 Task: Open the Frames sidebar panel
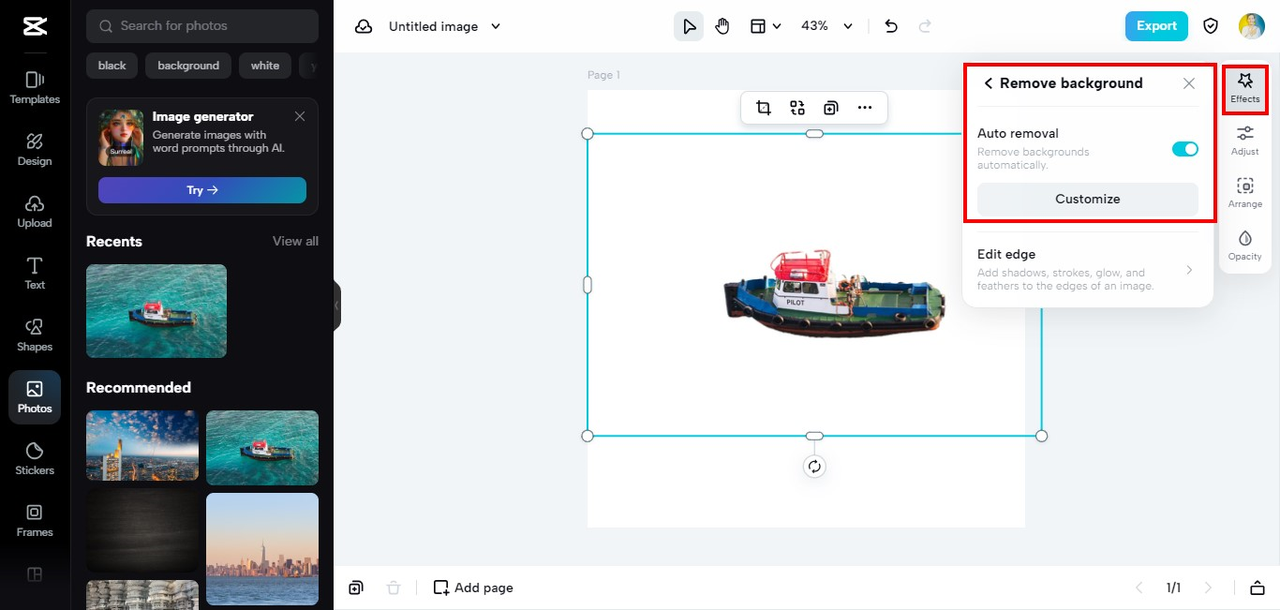point(35,520)
